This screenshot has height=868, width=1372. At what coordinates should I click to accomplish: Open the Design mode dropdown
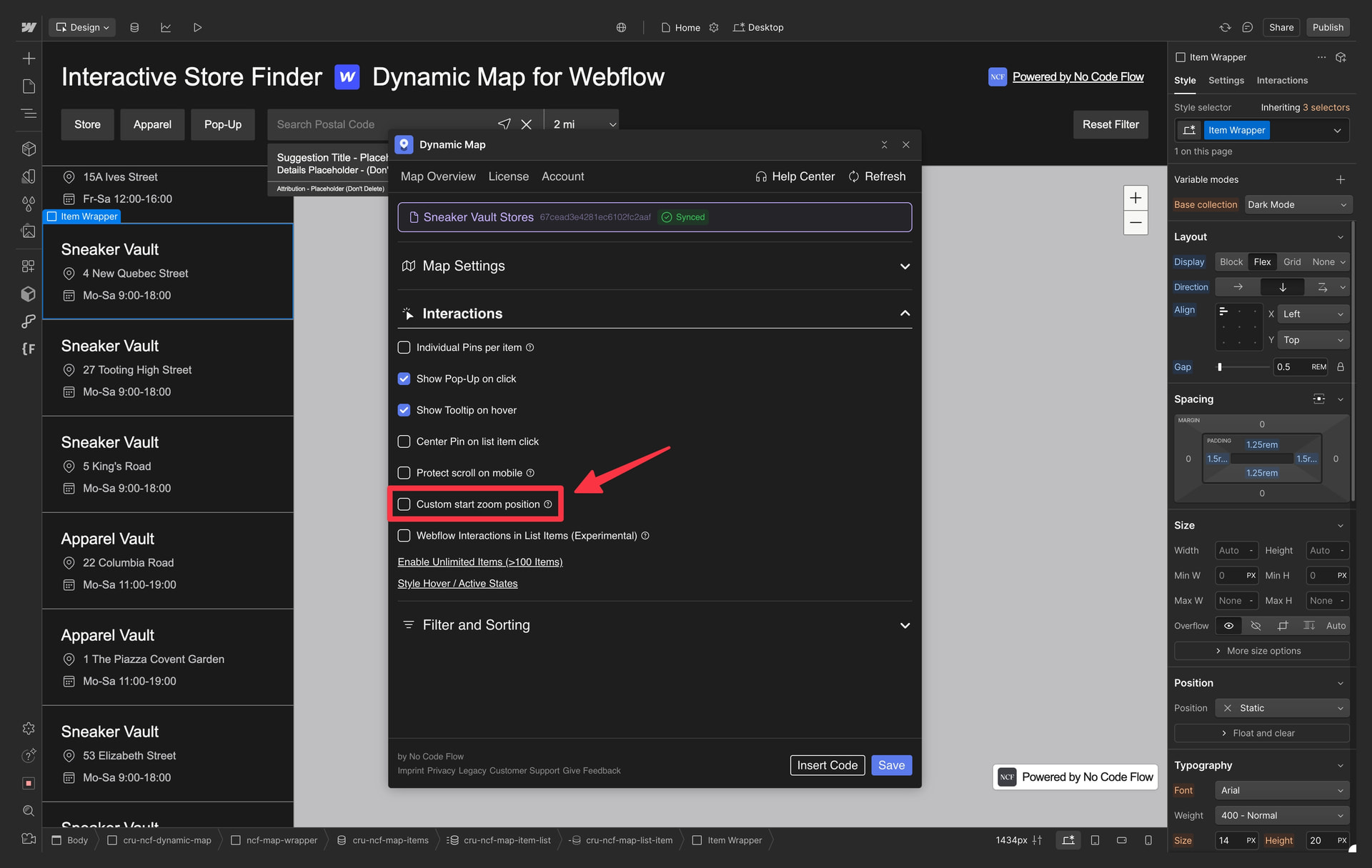(x=82, y=27)
